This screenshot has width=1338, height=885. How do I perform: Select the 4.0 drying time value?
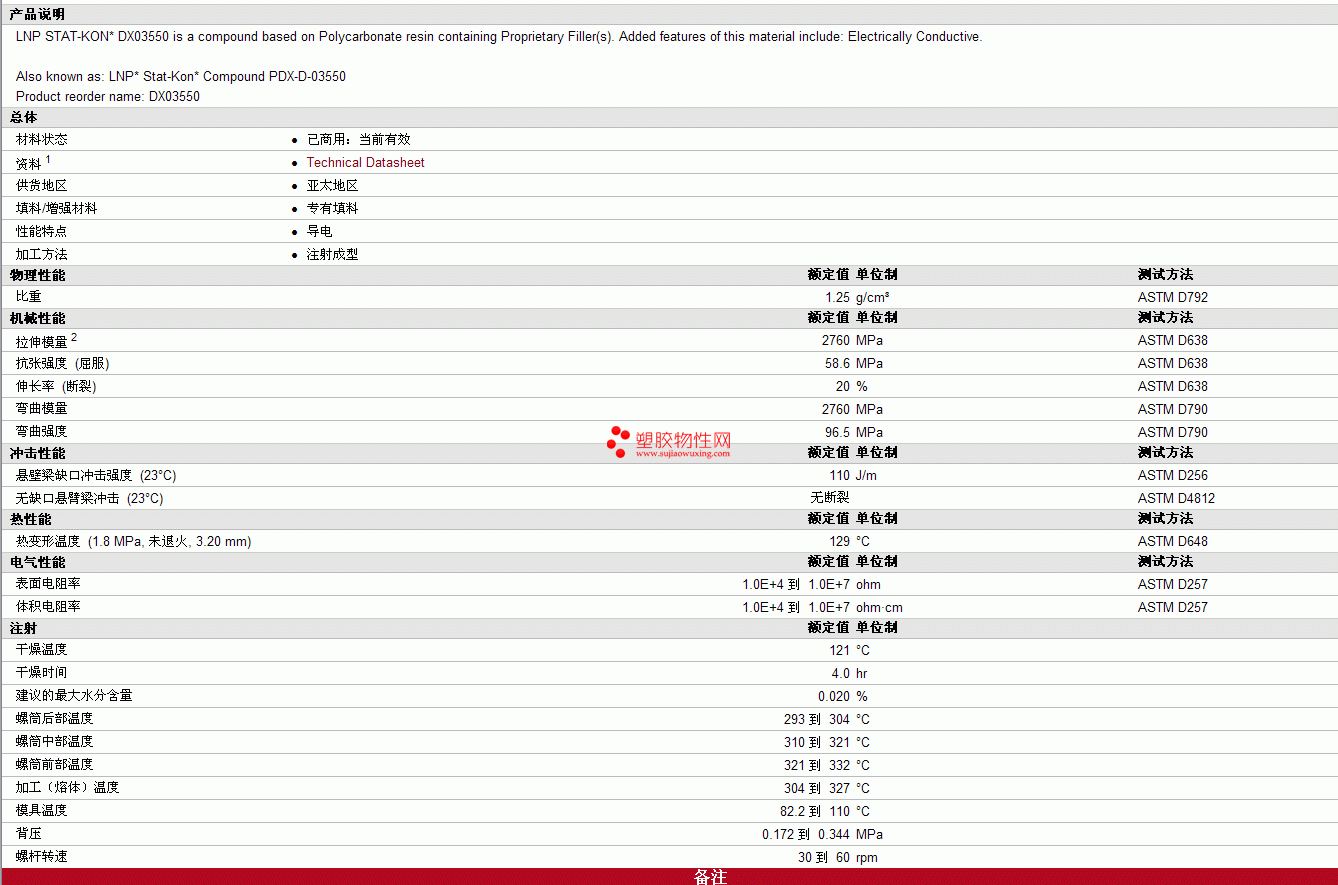pyautogui.click(x=841, y=673)
